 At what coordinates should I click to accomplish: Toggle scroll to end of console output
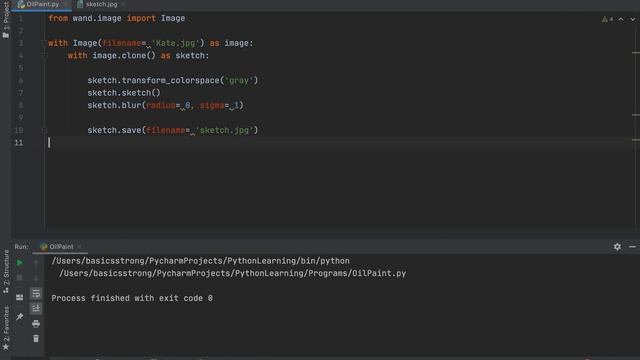[x=36, y=308]
